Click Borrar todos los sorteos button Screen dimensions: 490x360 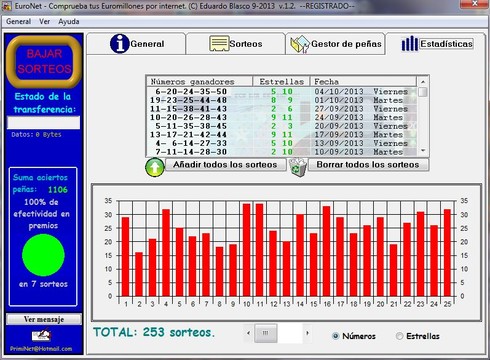pyautogui.click(x=368, y=165)
